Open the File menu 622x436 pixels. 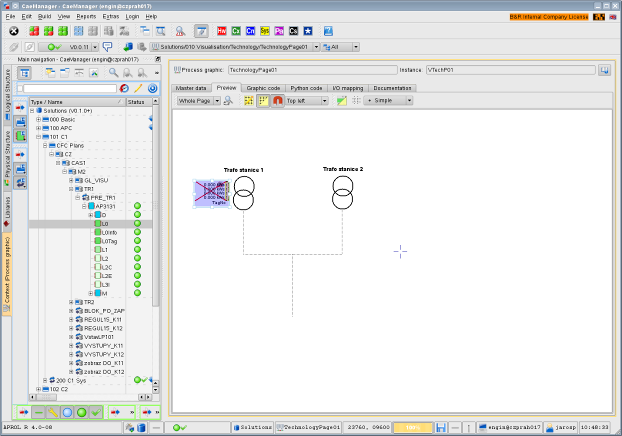10,17
